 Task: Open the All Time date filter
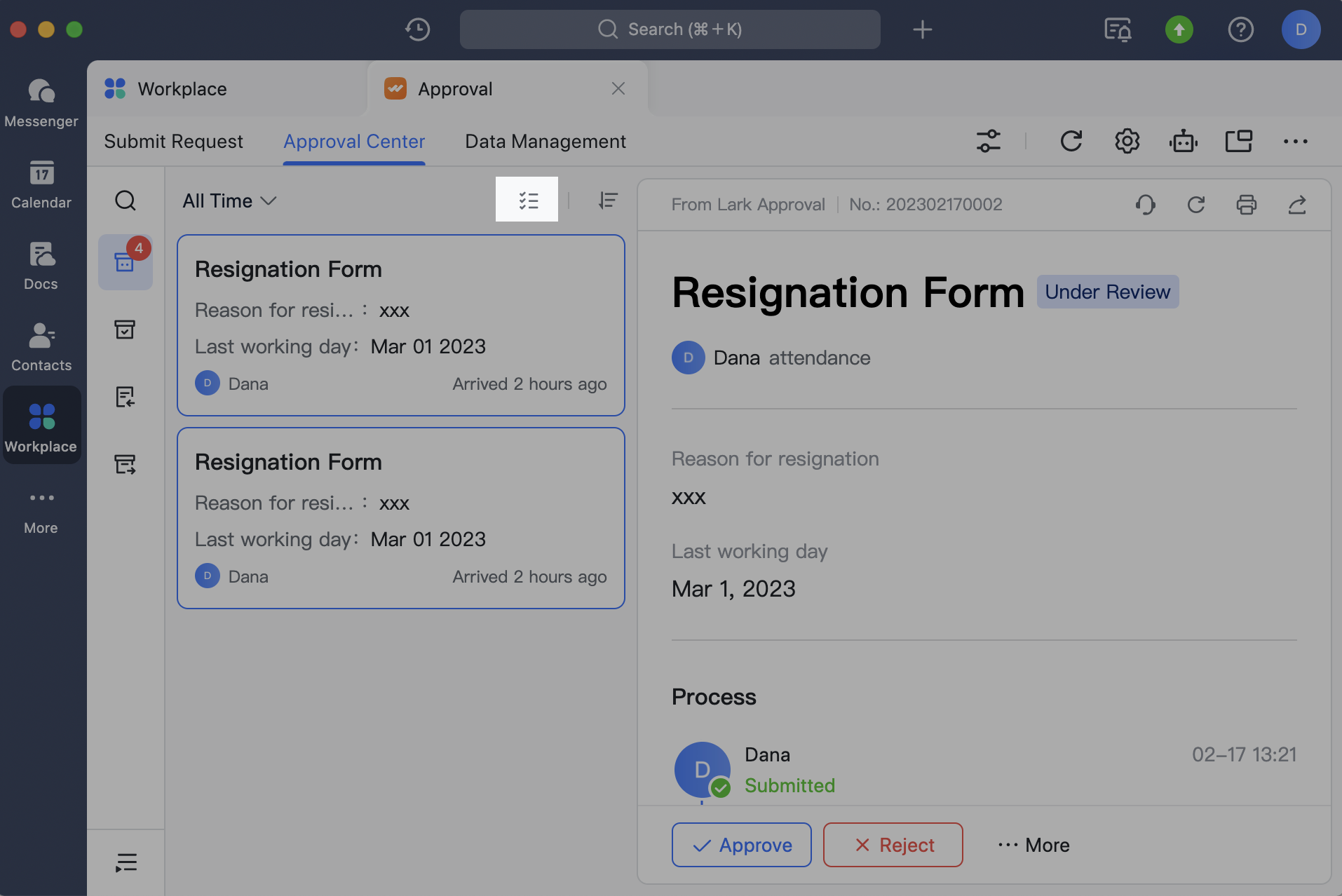[x=228, y=201]
